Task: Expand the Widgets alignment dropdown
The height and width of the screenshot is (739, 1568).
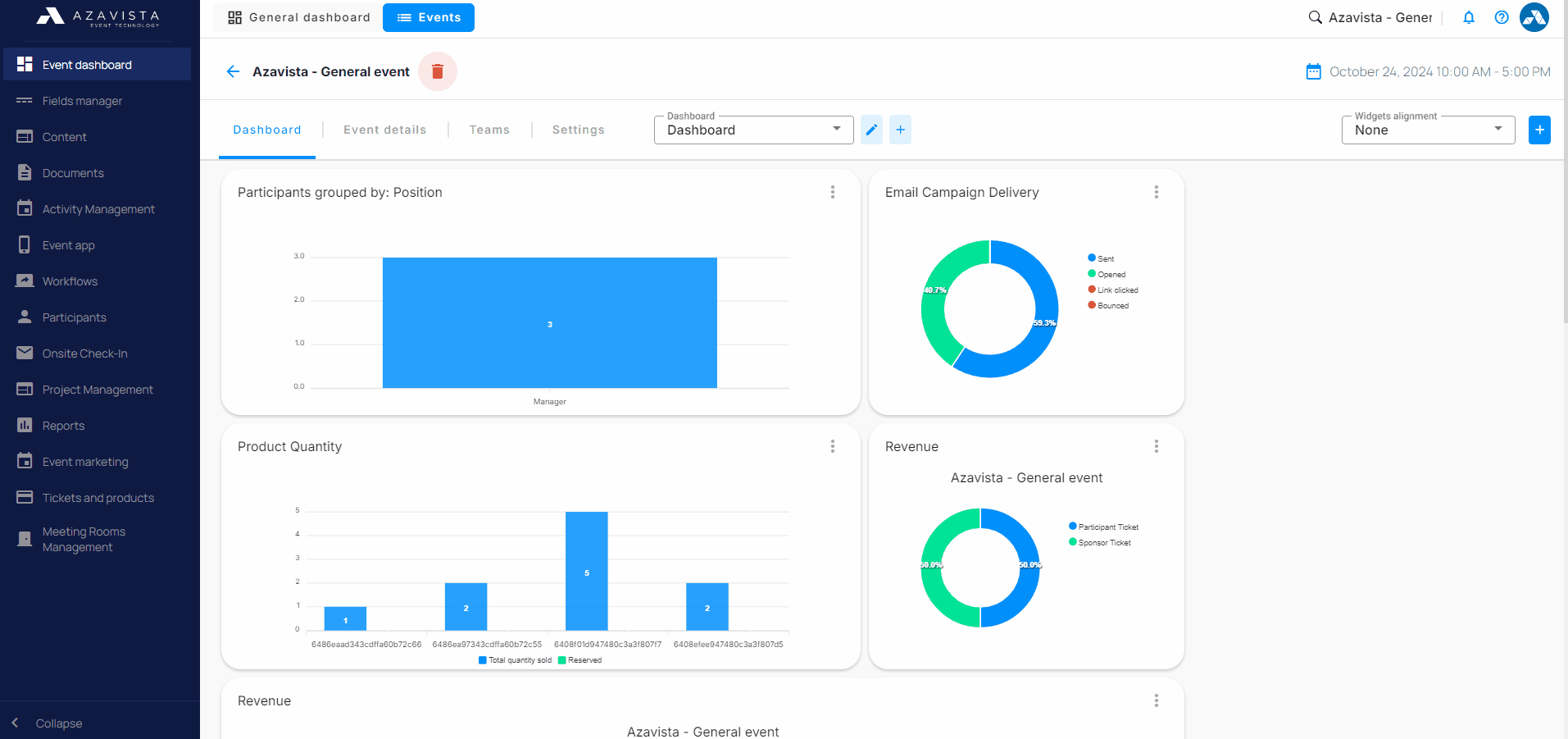Action: [x=1428, y=130]
